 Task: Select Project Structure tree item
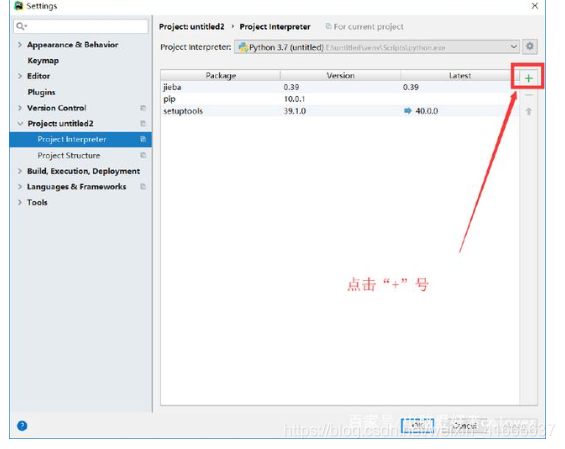click(x=69, y=155)
